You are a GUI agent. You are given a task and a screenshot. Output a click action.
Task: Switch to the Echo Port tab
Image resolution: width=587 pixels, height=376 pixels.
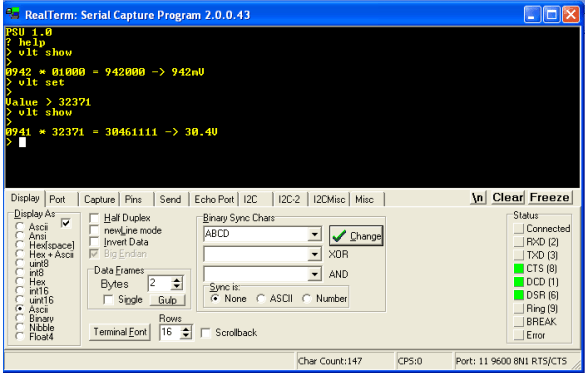coord(214,199)
